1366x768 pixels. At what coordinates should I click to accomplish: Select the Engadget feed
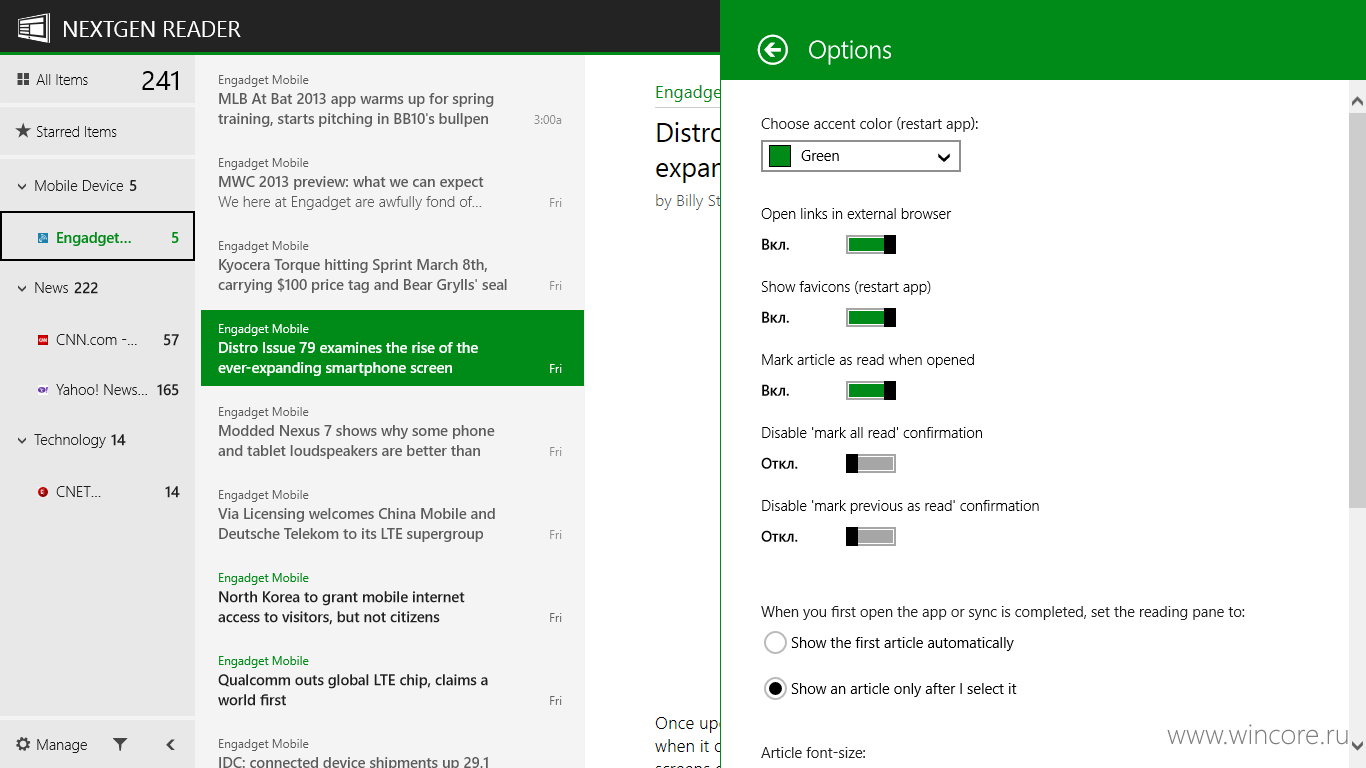click(97, 237)
